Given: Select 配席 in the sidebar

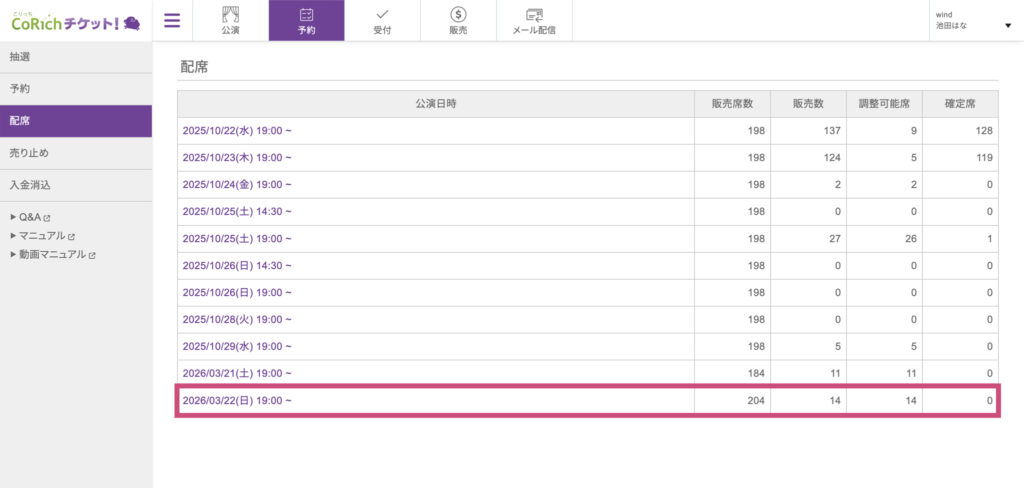Looking at the screenshot, I should click(x=20, y=121).
